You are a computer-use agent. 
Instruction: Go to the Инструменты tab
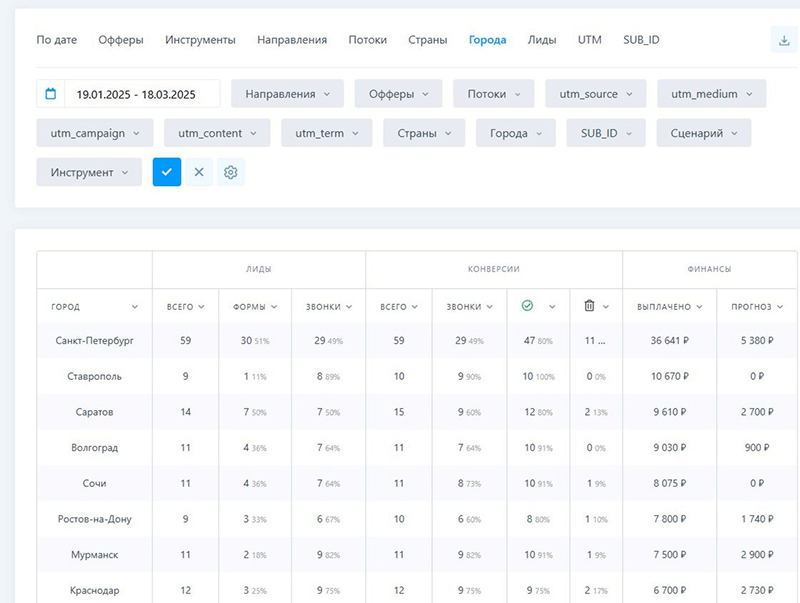pyautogui.click(x=200, y=40)
